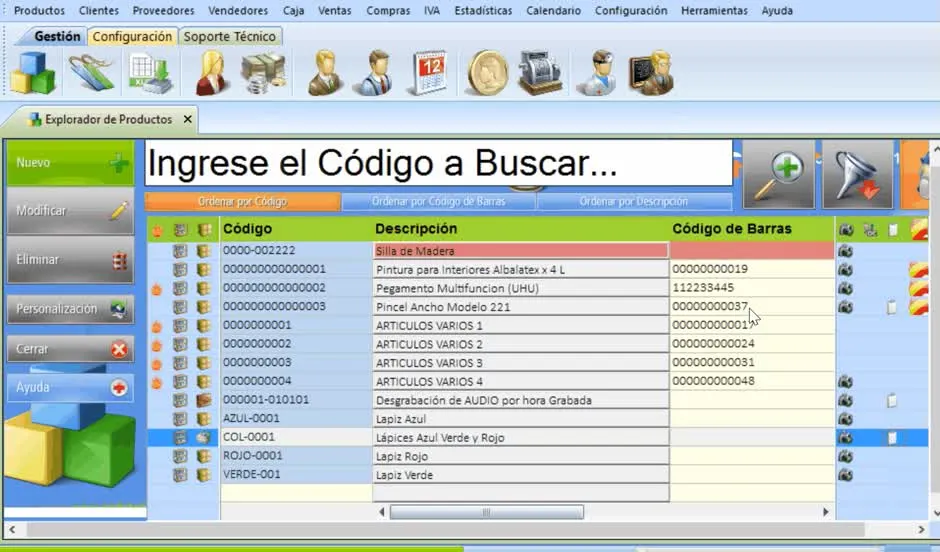
Task: Click the code search input field
Action: 438,163
